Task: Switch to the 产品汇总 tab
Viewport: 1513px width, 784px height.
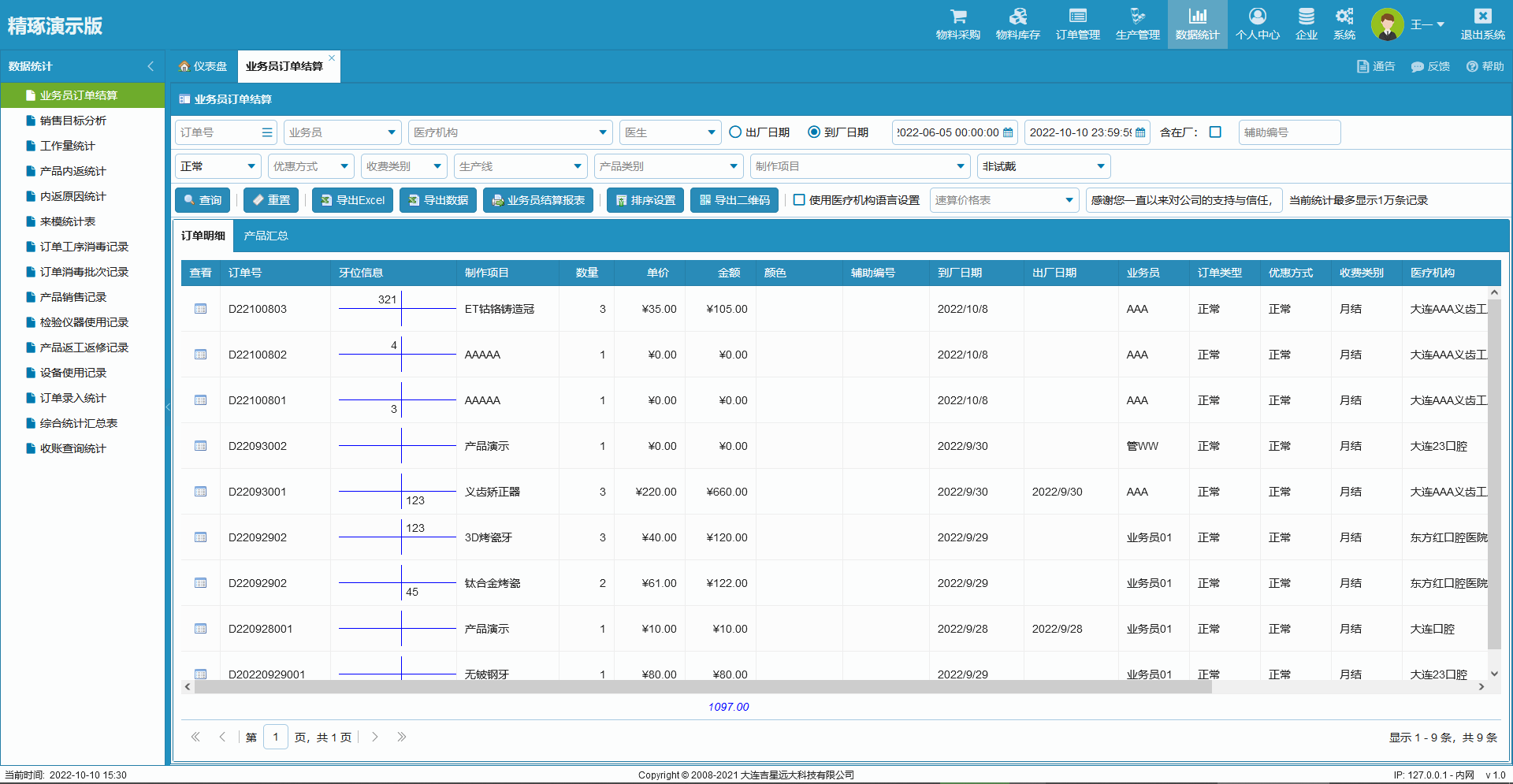Action: 266,236
